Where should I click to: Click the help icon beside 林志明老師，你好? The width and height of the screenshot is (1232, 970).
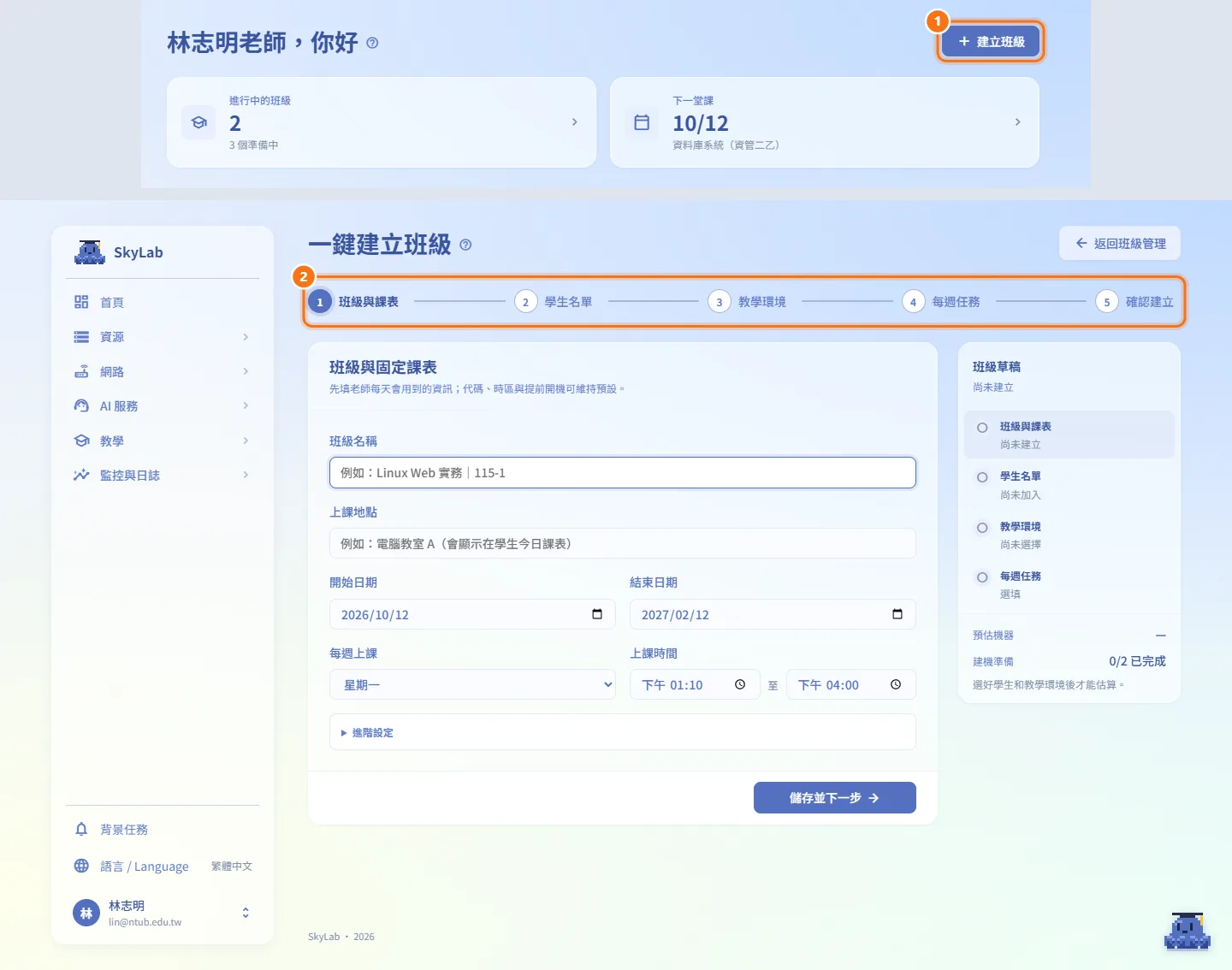pyautogui.click(x=372, y=43)
